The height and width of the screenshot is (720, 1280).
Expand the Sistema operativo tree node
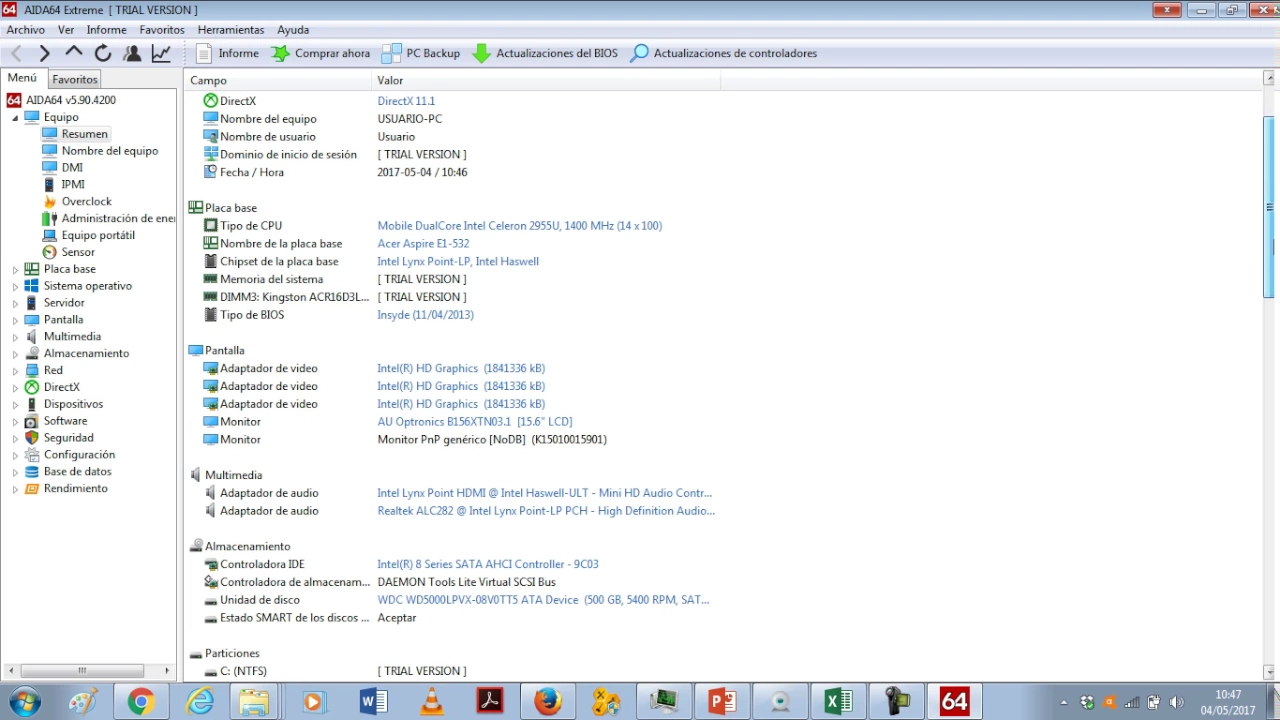(15, 287)
